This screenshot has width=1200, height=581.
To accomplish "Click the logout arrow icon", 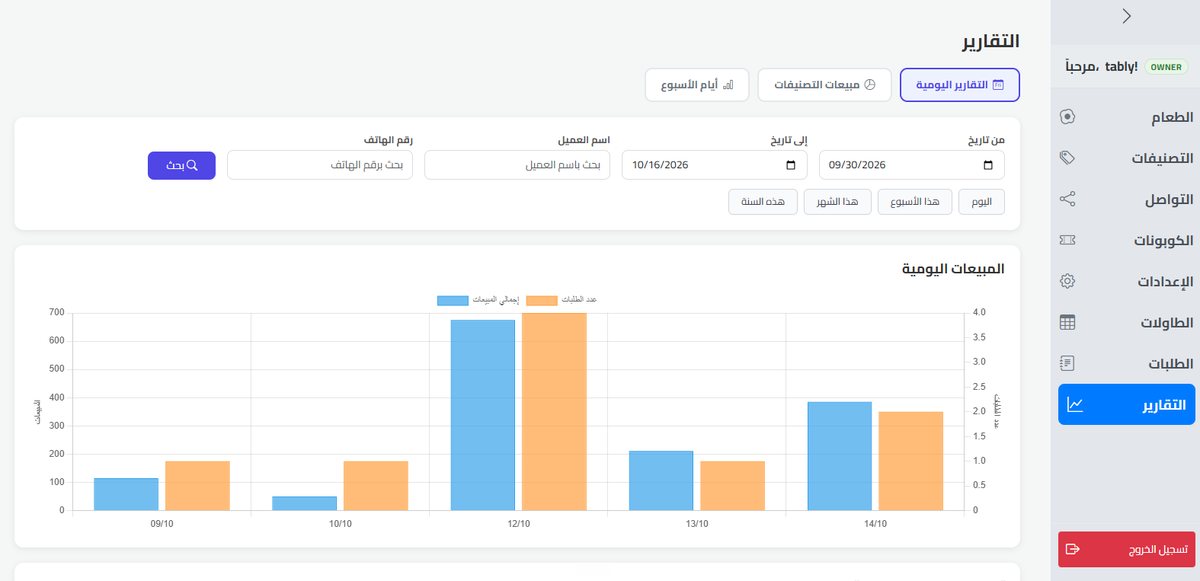I will [1073, 549].
